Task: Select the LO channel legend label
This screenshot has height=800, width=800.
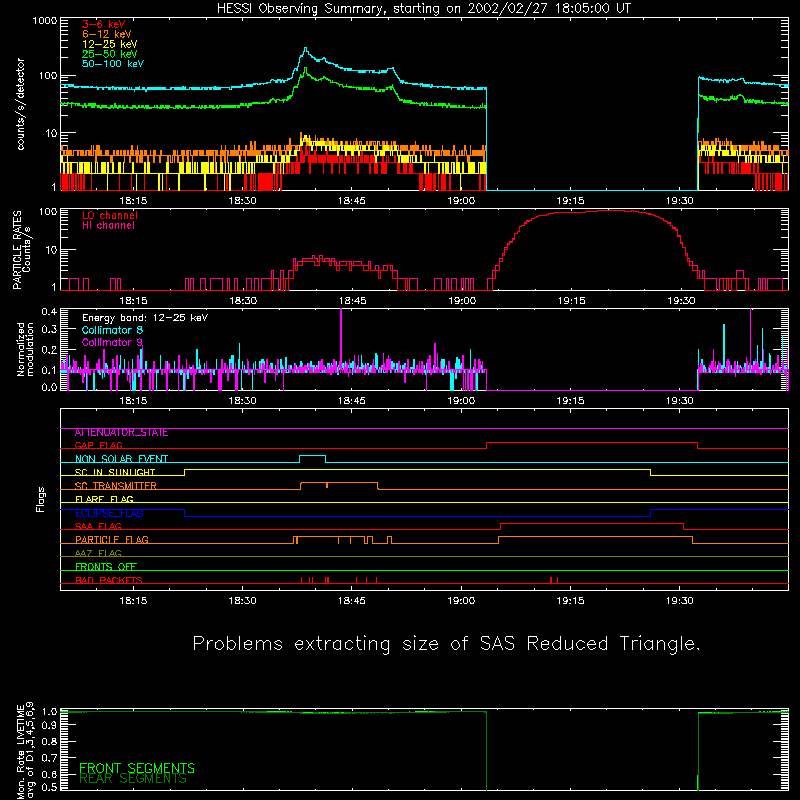Action: coord(110,215)
